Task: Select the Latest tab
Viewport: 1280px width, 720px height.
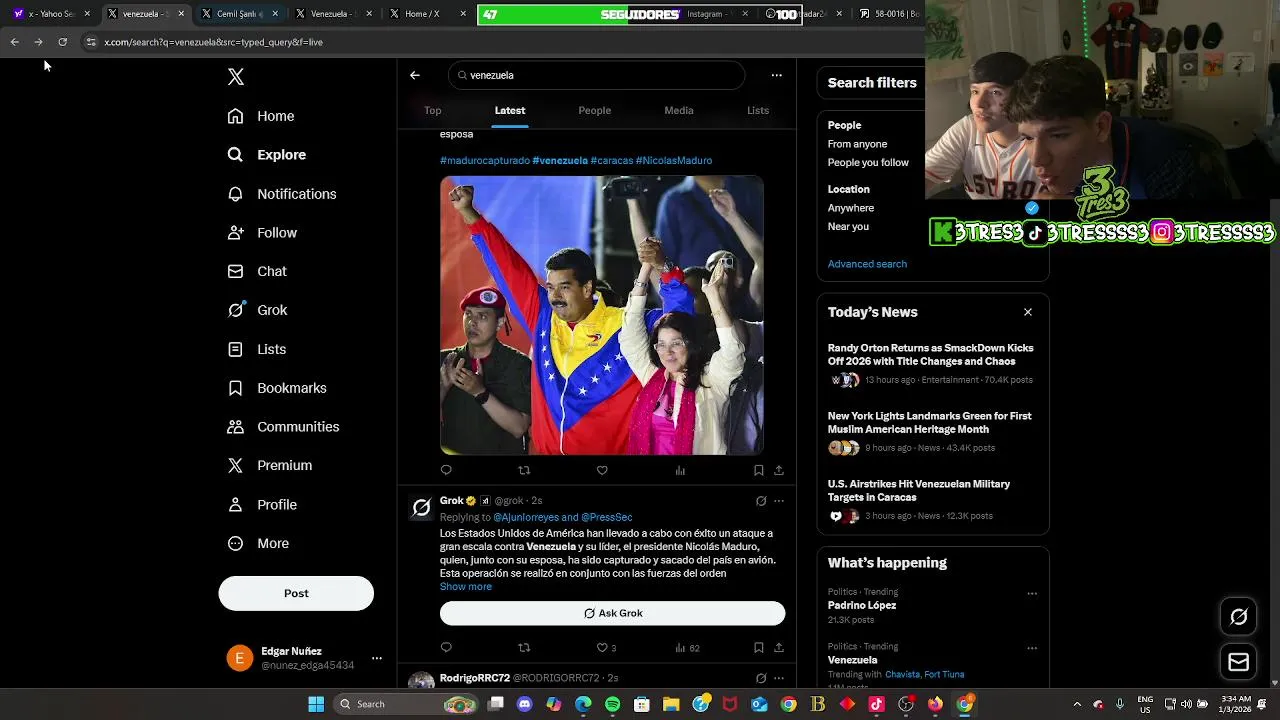Action: (x=510, y=110)
